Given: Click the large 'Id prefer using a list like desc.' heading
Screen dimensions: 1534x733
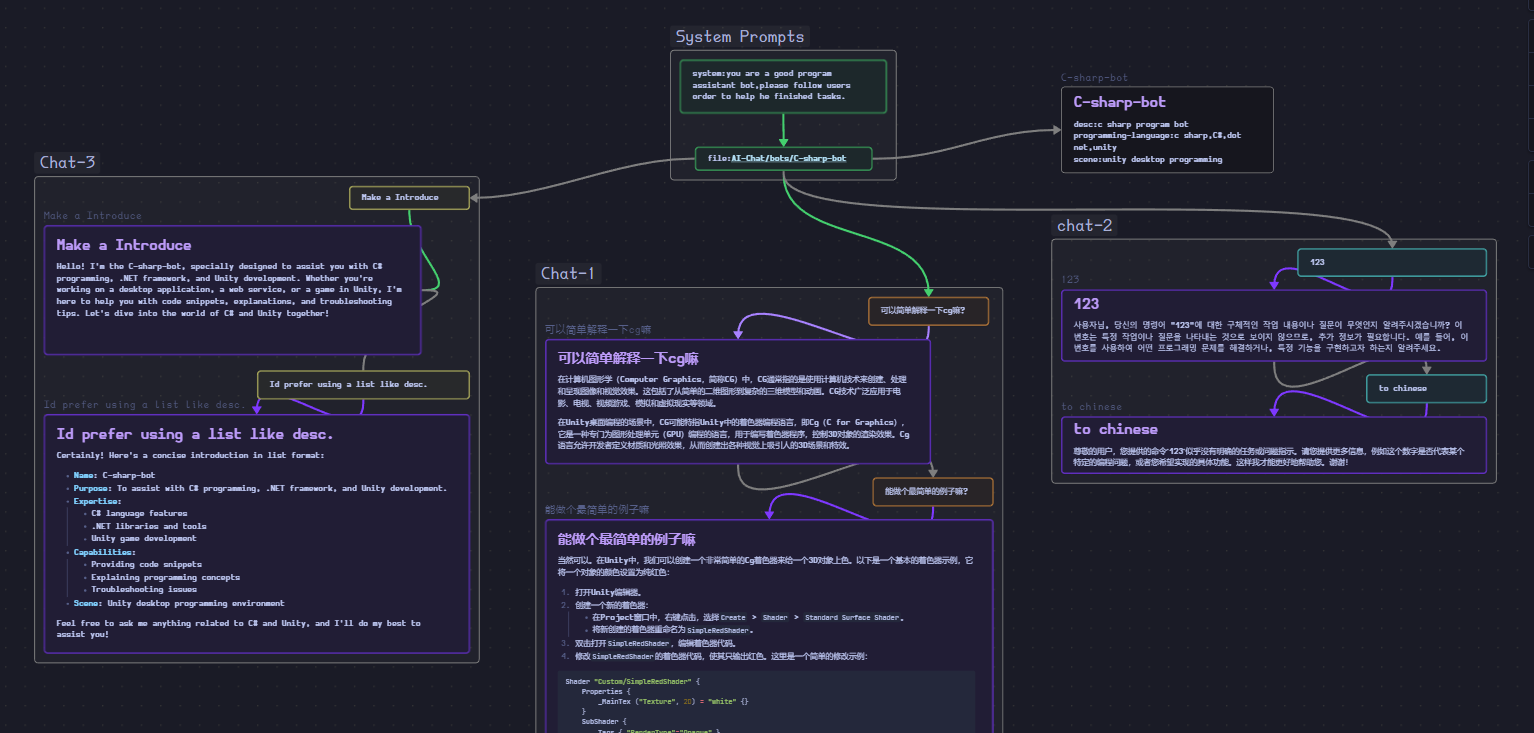Looking at the screenshot, I should point(195,434).
